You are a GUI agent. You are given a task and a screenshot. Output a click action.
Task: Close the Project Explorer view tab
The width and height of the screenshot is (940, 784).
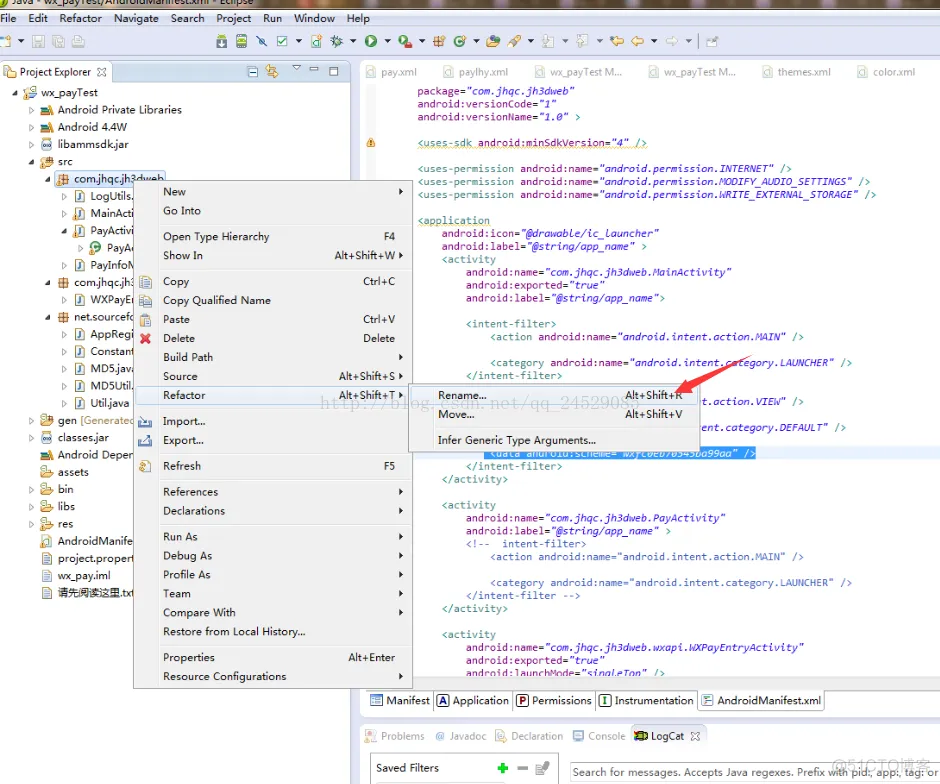coord(102,72)
